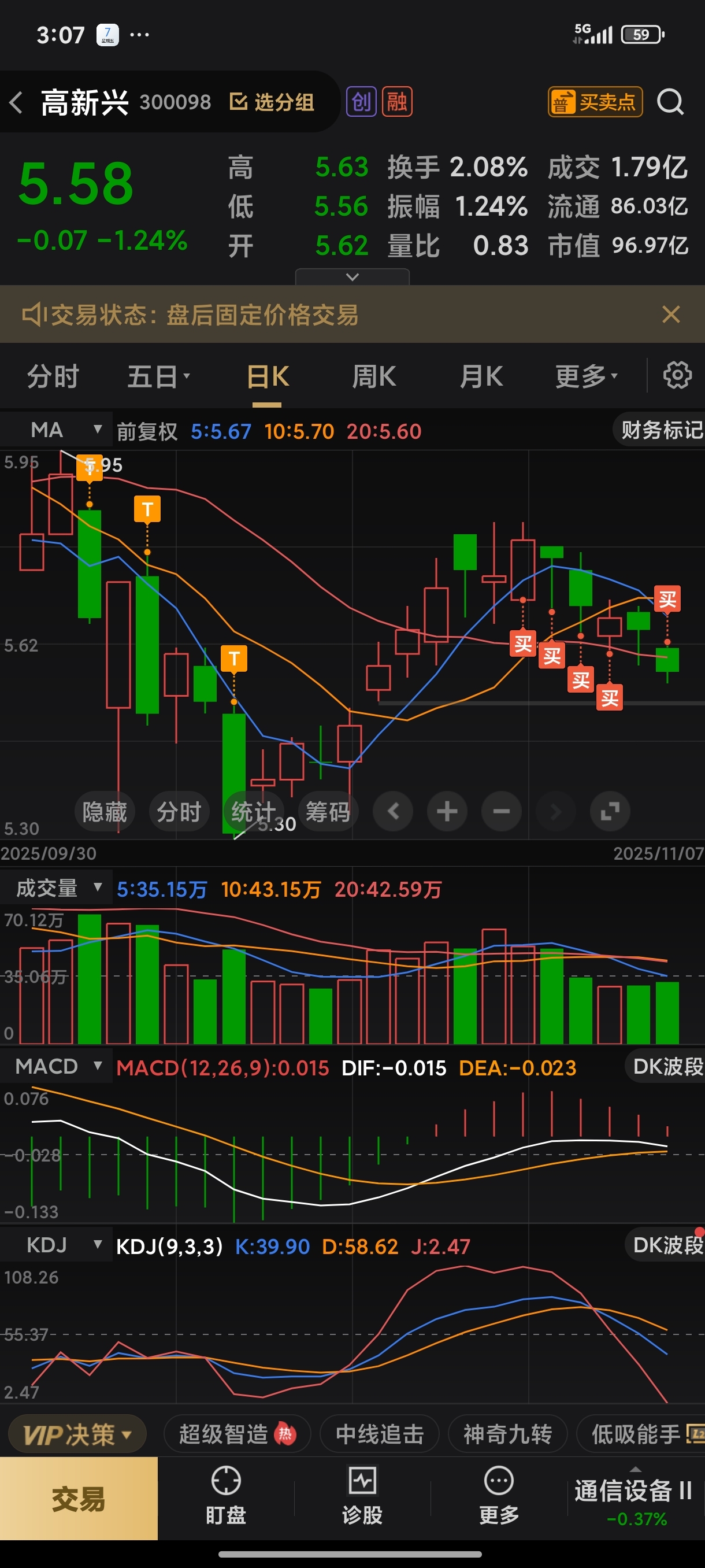This screenshot has height=1568, width=705.
Task: Switch to 分时 chart tab
Action: click(53, 376)
